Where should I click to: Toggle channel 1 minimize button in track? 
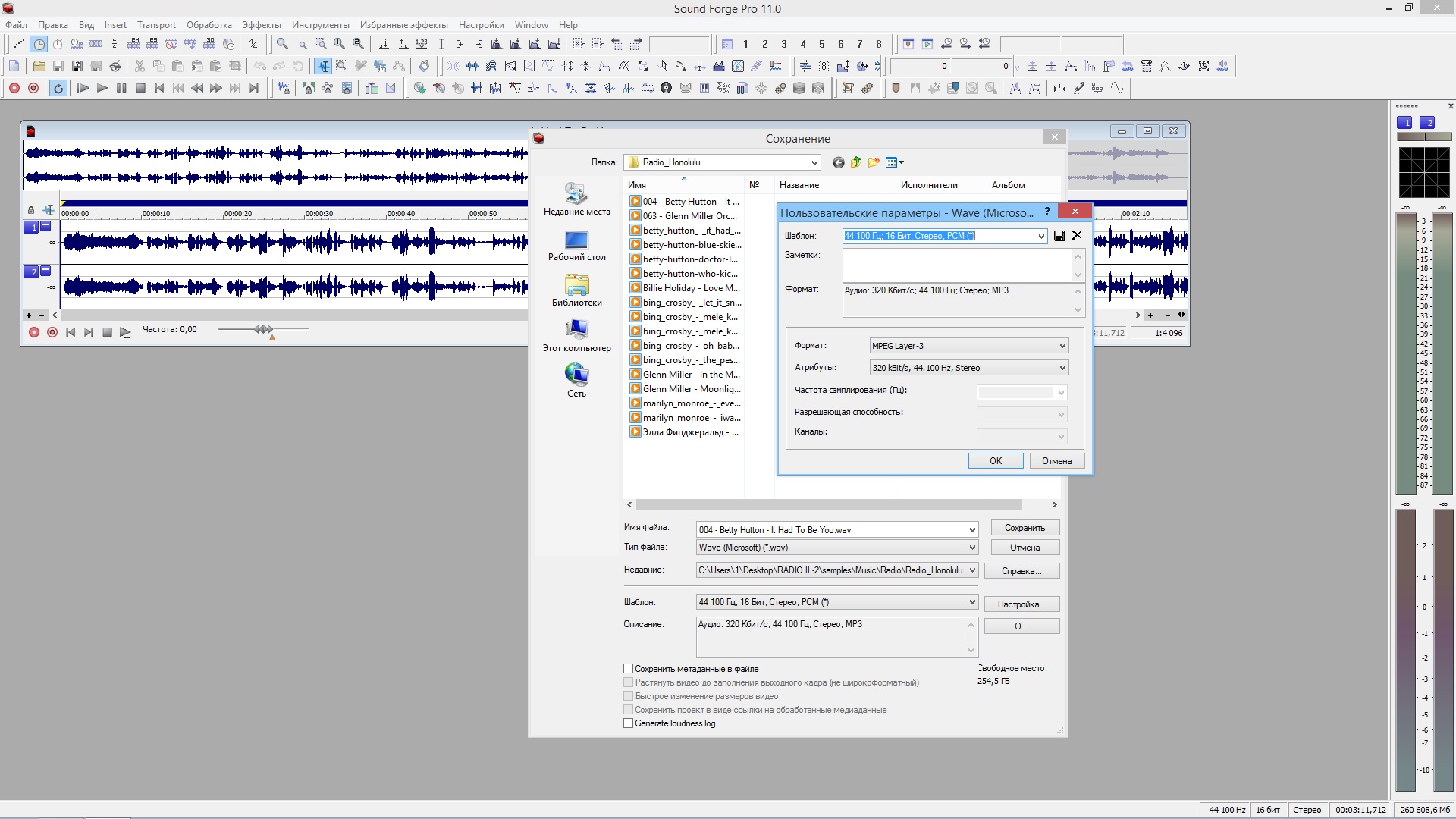point(45,226)
